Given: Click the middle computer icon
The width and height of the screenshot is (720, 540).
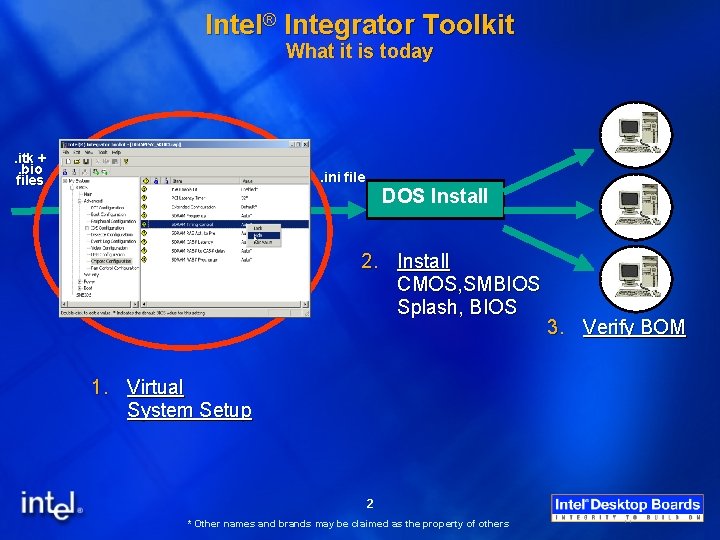Looking at the screenshot, I should tap(636, 208).
